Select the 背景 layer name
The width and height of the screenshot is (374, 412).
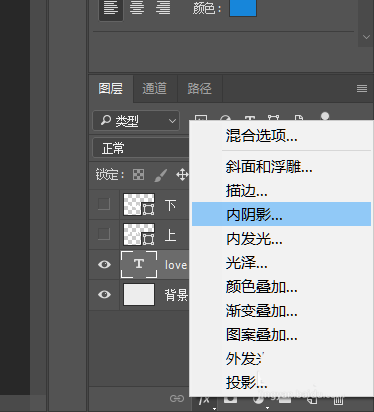(x=176, y=295)
